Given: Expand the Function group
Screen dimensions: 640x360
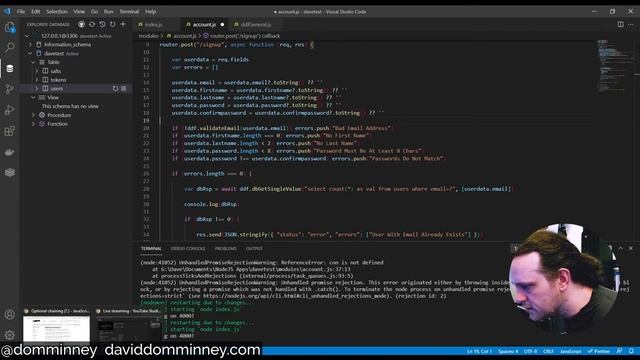Looking at the screenshot, I should coord(33,124).
